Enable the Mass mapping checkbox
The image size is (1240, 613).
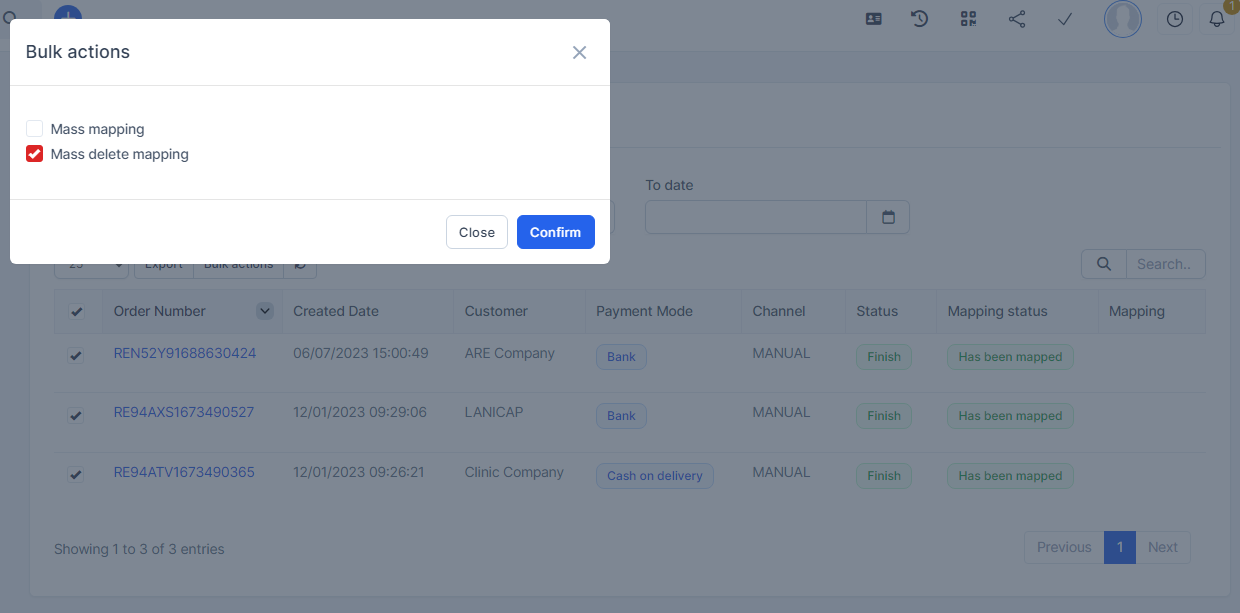35,129
